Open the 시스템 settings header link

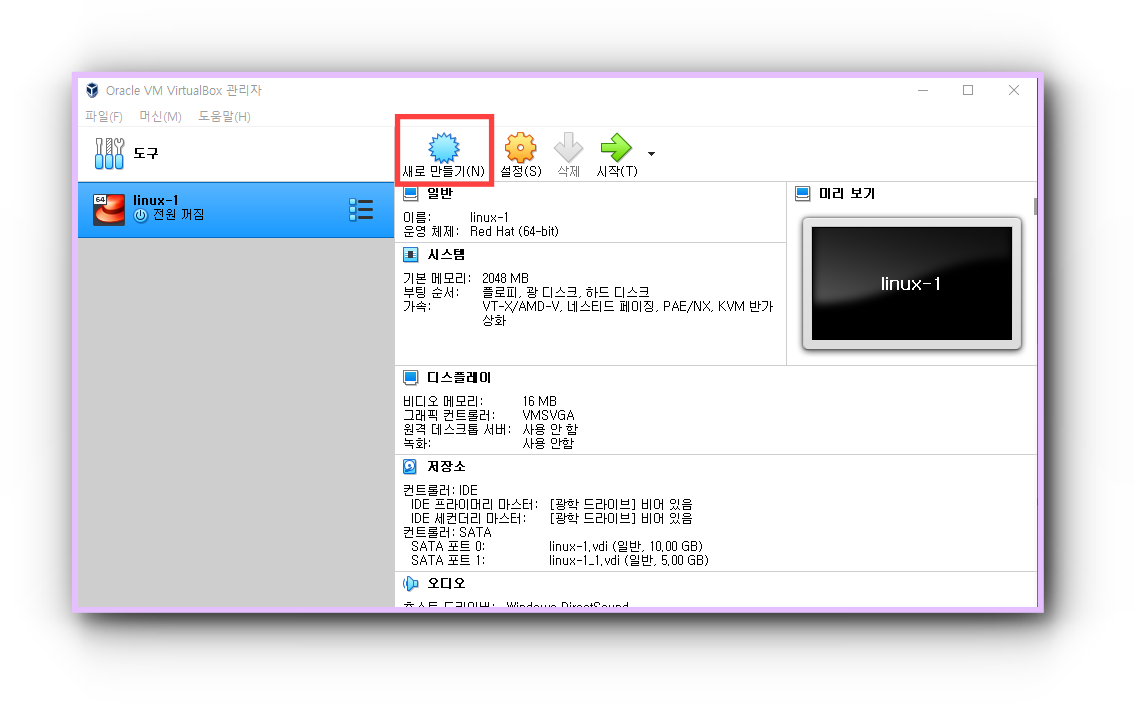click(446, 255)
